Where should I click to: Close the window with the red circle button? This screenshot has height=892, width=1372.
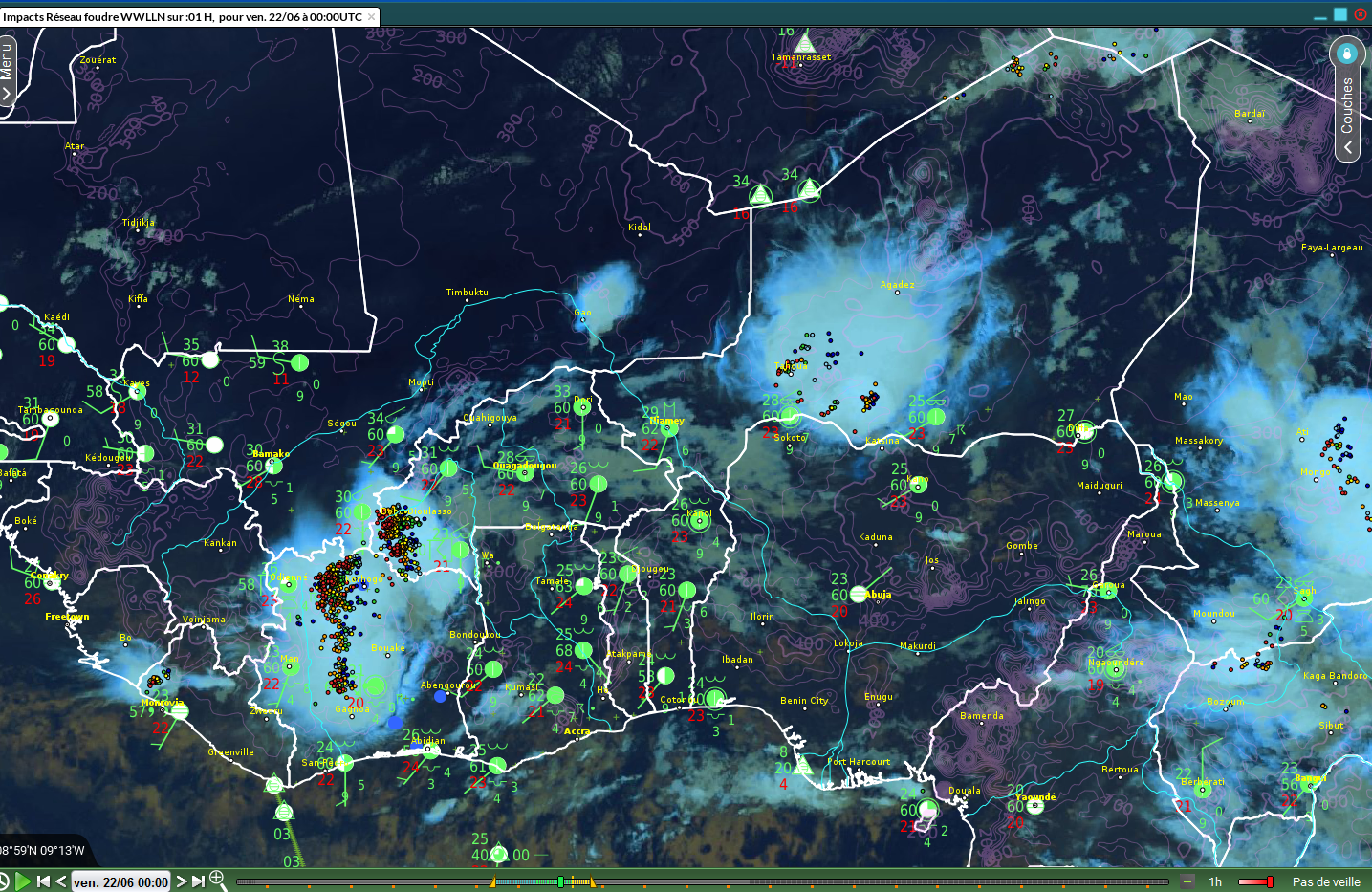pyautogui.click(x=1360, y=14)
